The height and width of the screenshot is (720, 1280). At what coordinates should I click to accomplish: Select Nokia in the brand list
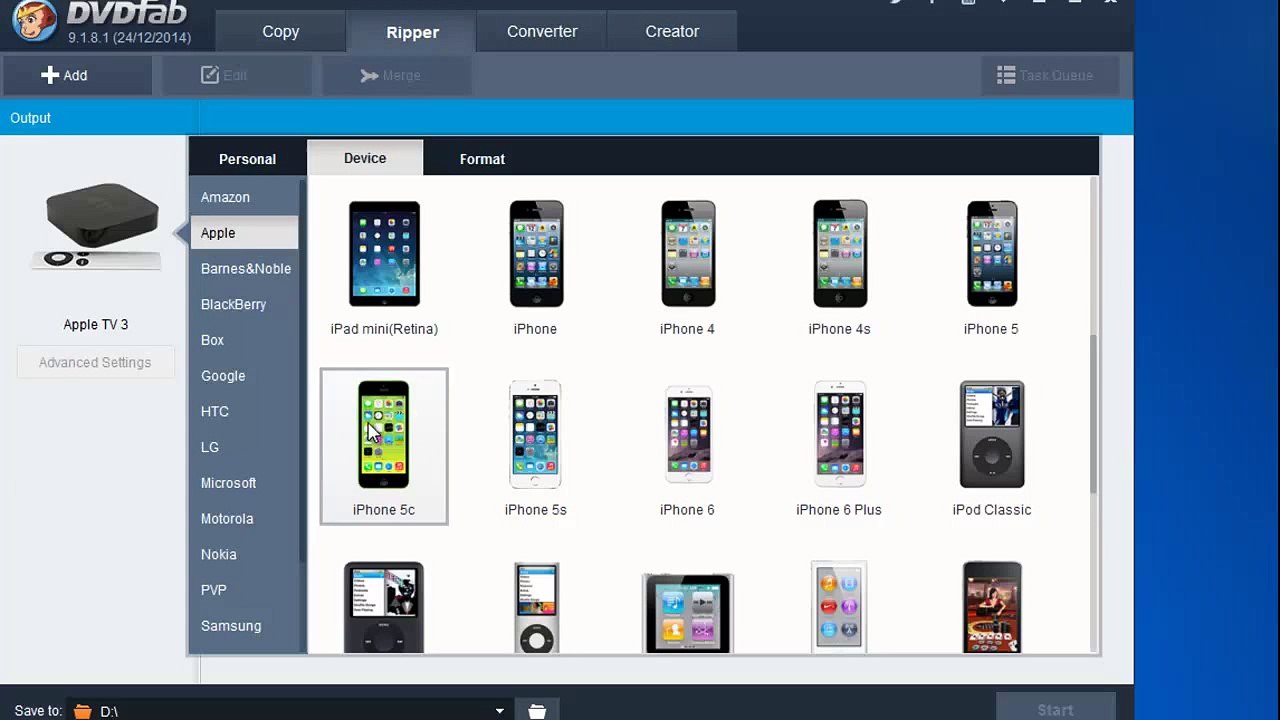(x=244, y=554)
